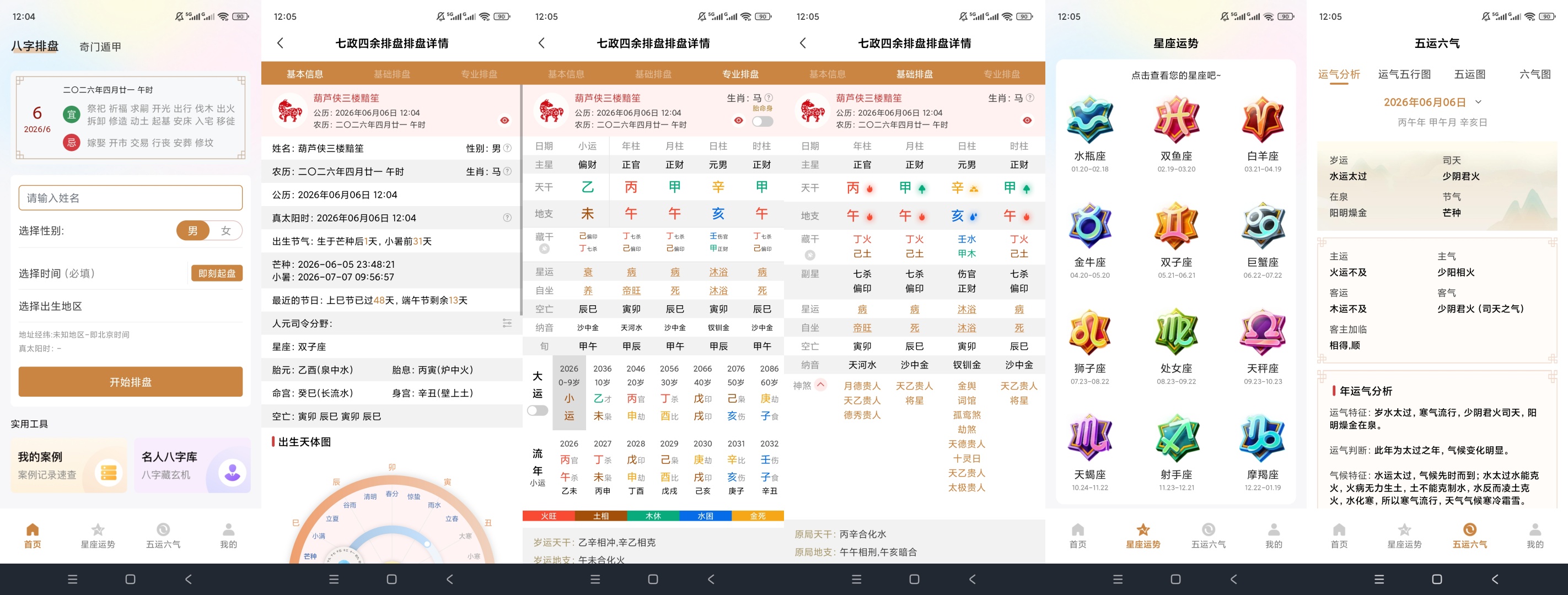Select the 狮子座 zodiac icon
1568x595 pixels.
(1089, 332)
